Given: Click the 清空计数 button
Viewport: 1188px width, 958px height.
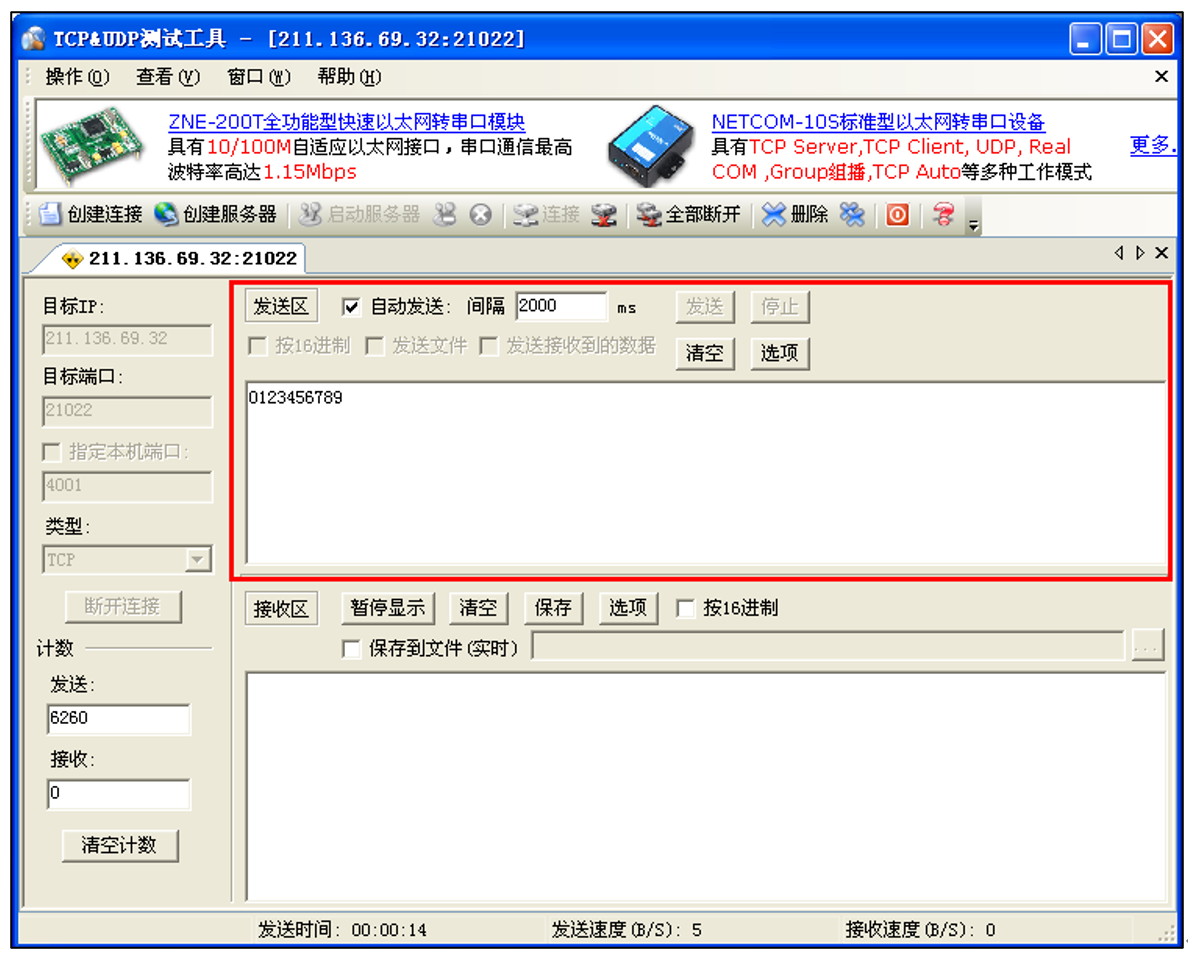Looking at the screenshot, I should coord(120,845).
